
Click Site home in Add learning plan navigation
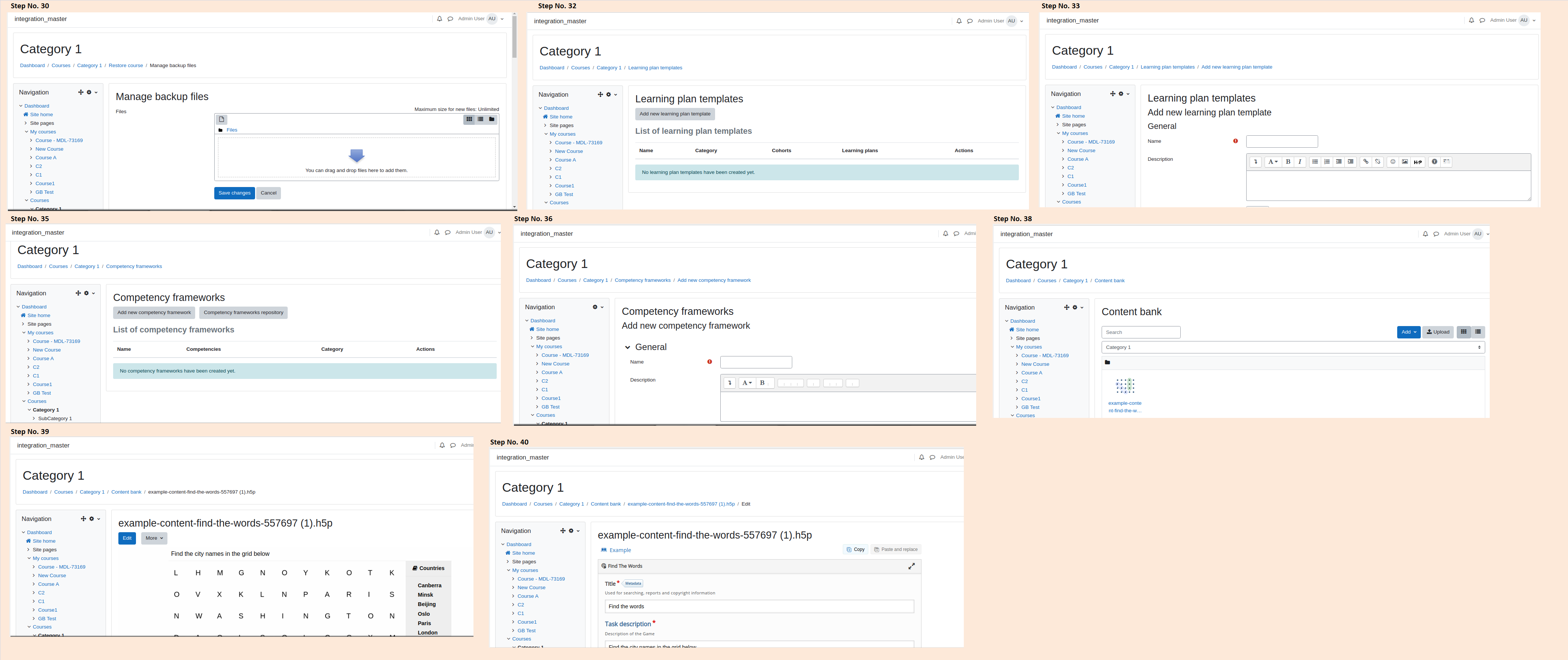tap(1073, 116)
